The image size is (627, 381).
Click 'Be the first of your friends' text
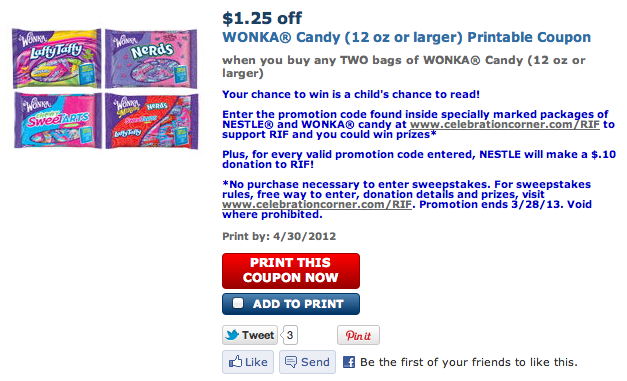[469, 362]
